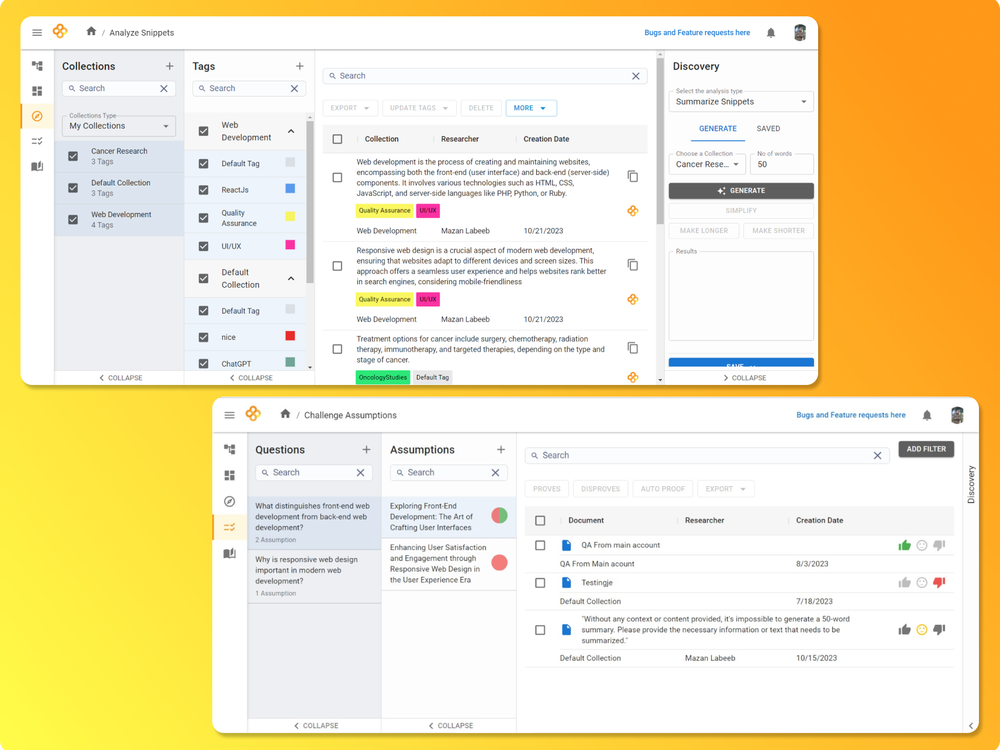1000x750 pixels.
Task: Thumbs up the QA From main account document
Action: (x=904, y=545)
